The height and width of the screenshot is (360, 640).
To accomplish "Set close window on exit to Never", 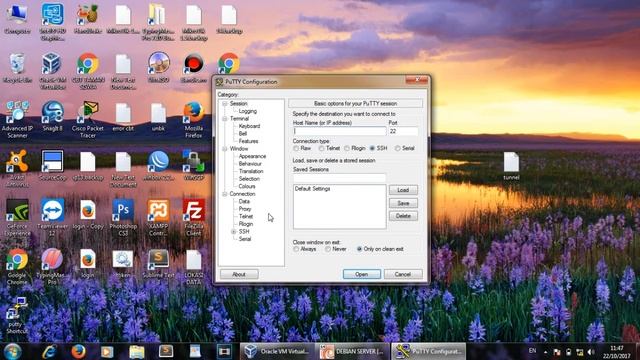I will click(x=328, y=249).
